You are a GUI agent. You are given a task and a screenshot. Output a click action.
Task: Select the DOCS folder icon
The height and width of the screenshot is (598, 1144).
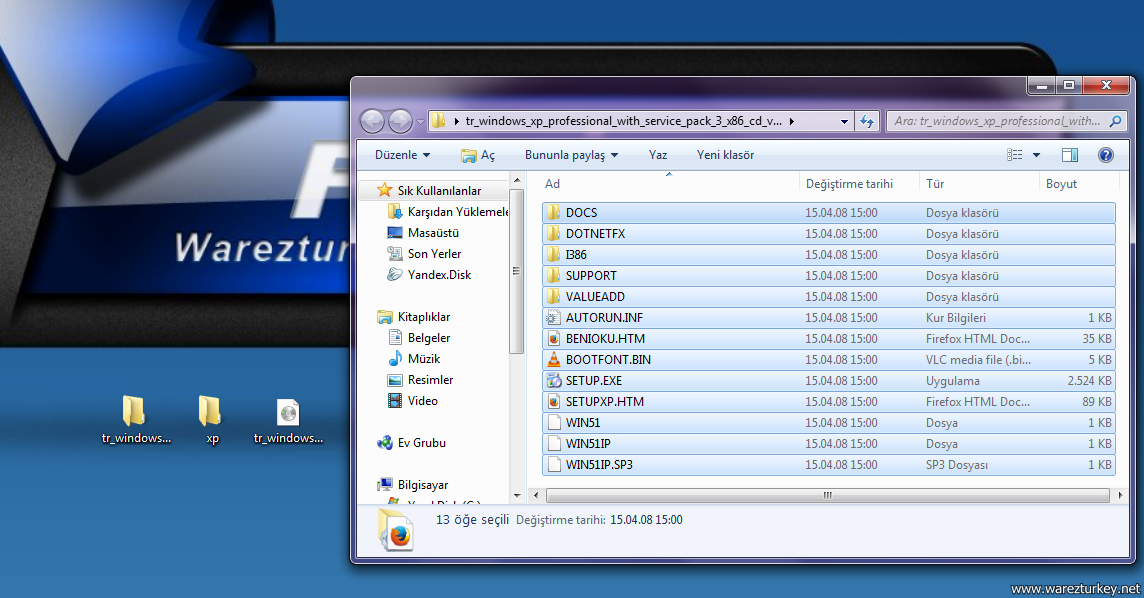point(554,212)
